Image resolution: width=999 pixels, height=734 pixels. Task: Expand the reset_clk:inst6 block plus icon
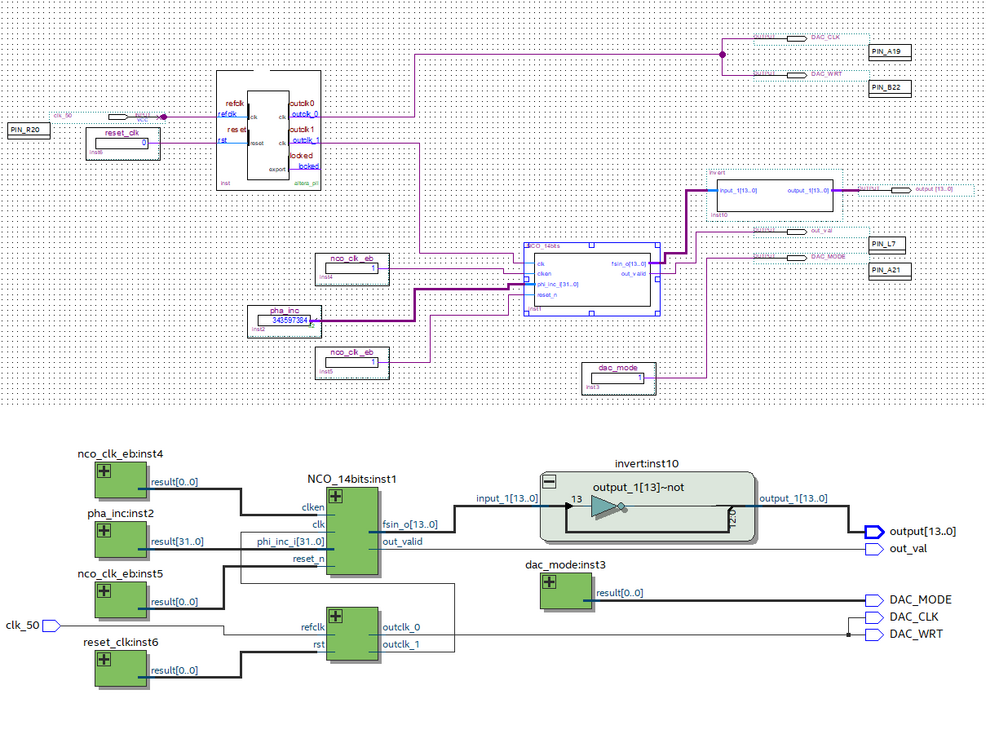click(104, 659)
